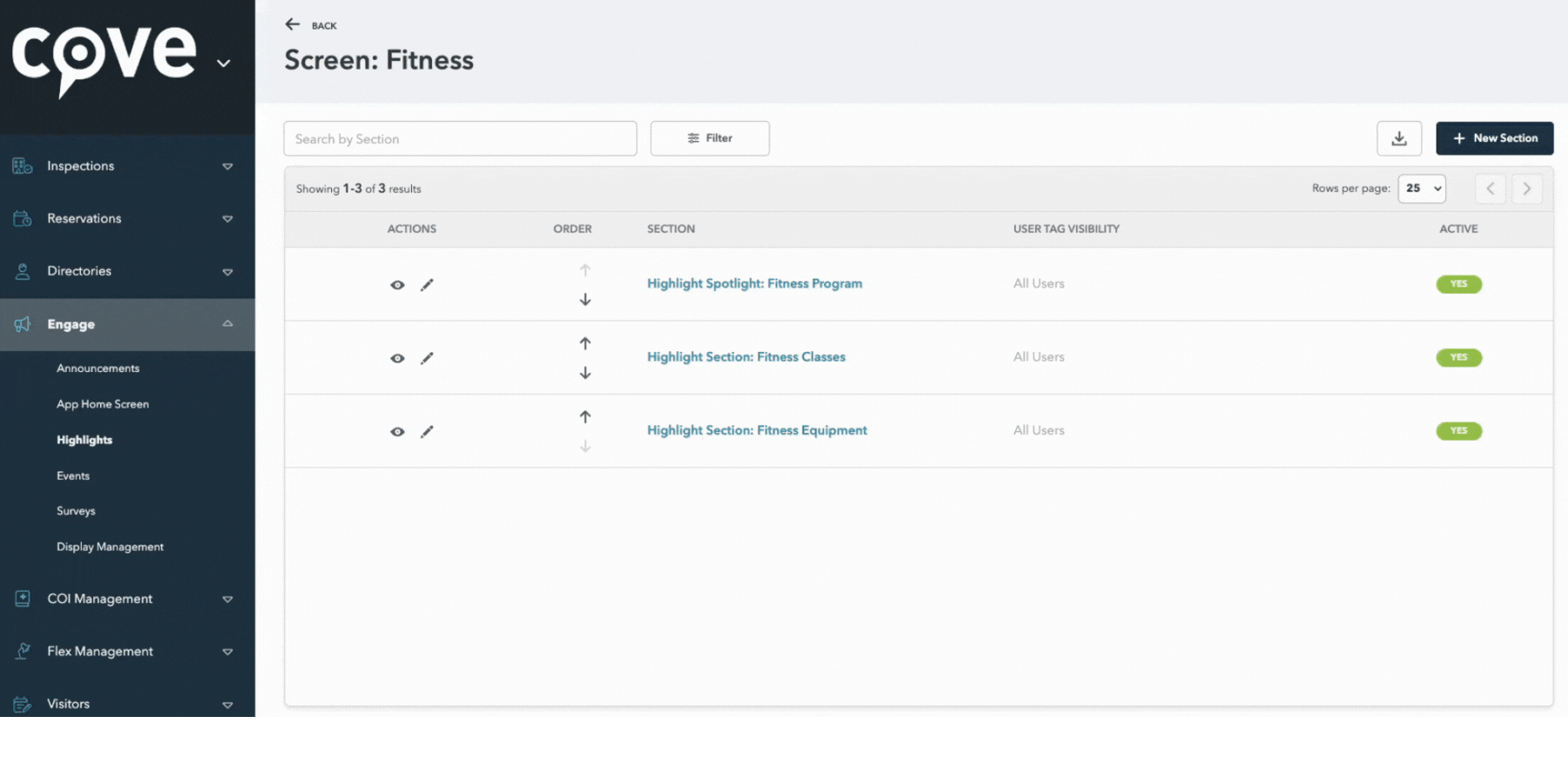The image size is (1568, 784).
Task: Open the Filter button
Action: point(710,139)
